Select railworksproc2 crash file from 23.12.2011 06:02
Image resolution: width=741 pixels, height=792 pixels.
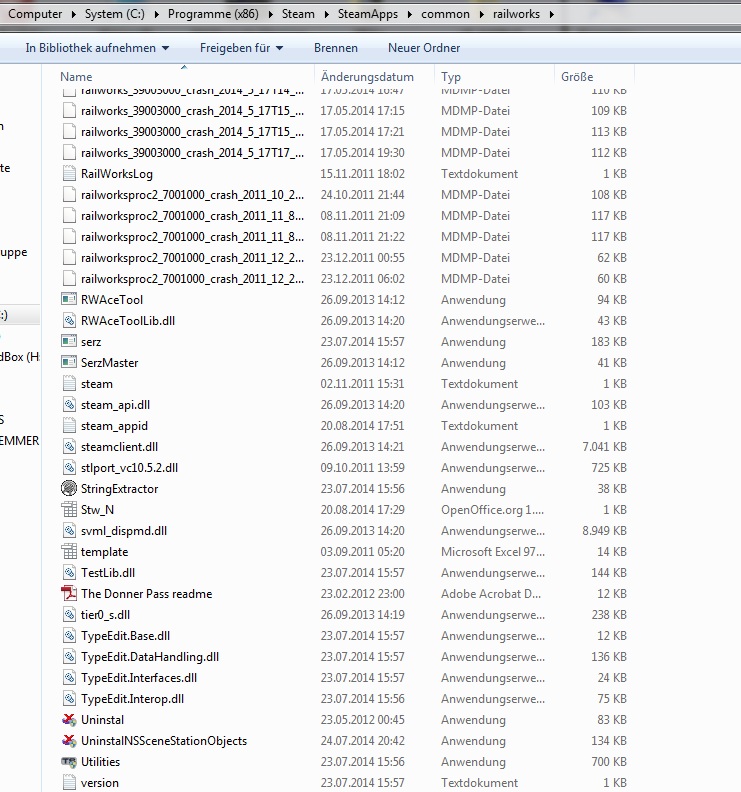click(x=192, y=279)
